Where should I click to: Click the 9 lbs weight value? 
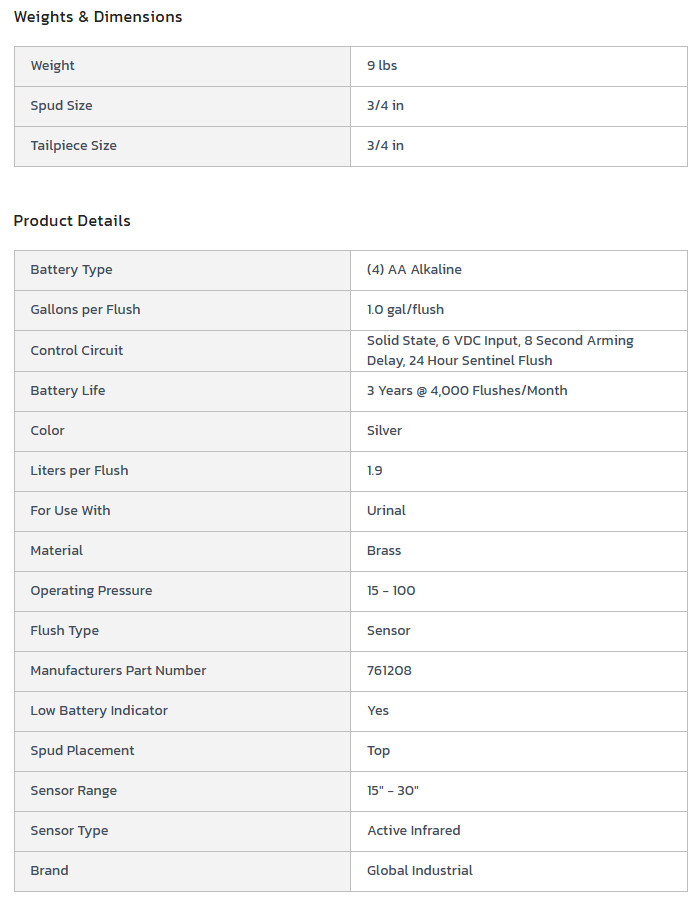click(382, 66)
